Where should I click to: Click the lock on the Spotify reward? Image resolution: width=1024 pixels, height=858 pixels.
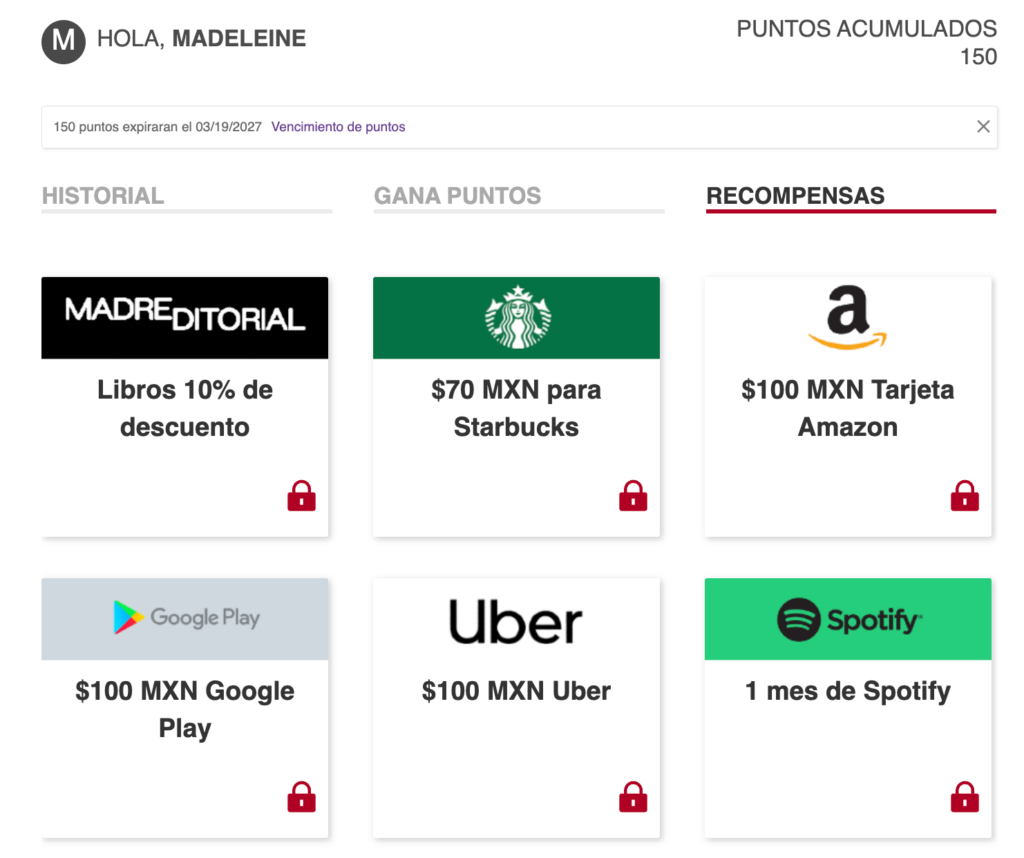pyautogui.click(x=964, y=797)
